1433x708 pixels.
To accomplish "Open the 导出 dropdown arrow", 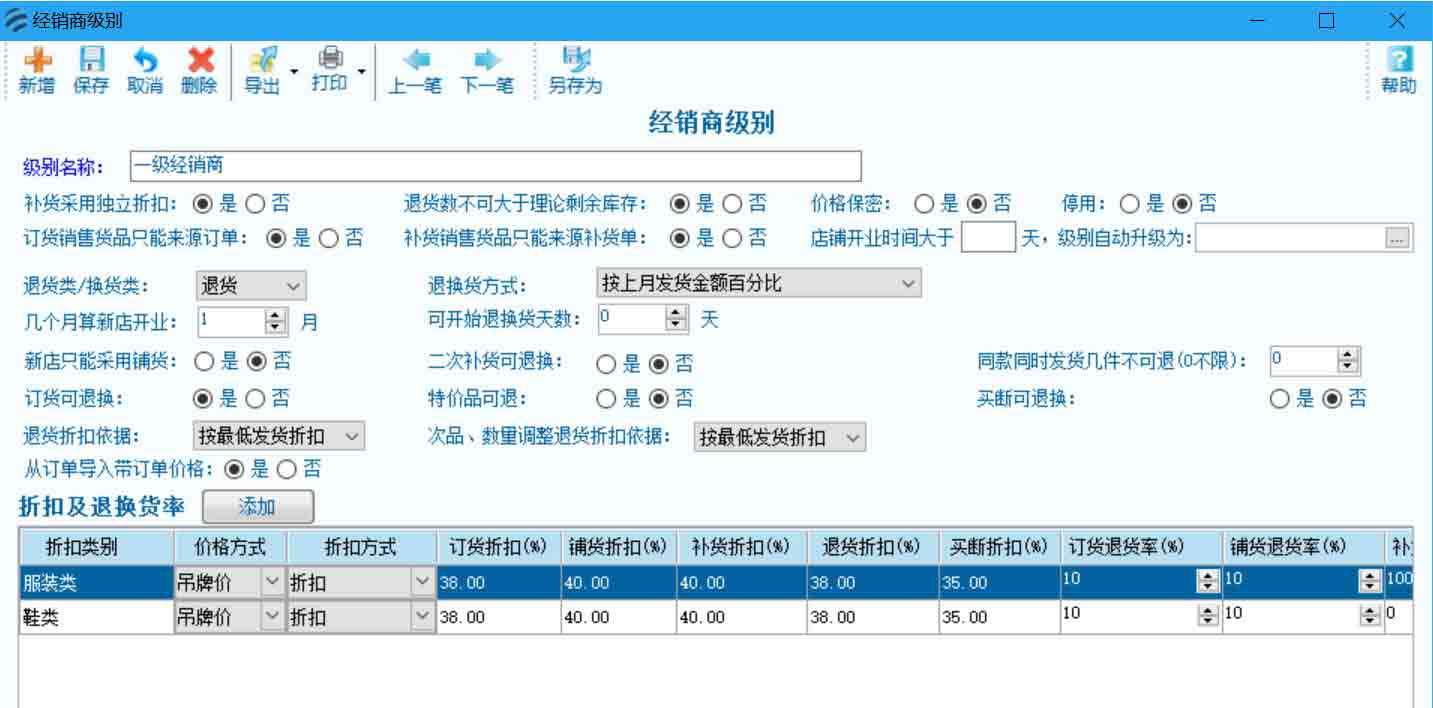I will (294, 72).
